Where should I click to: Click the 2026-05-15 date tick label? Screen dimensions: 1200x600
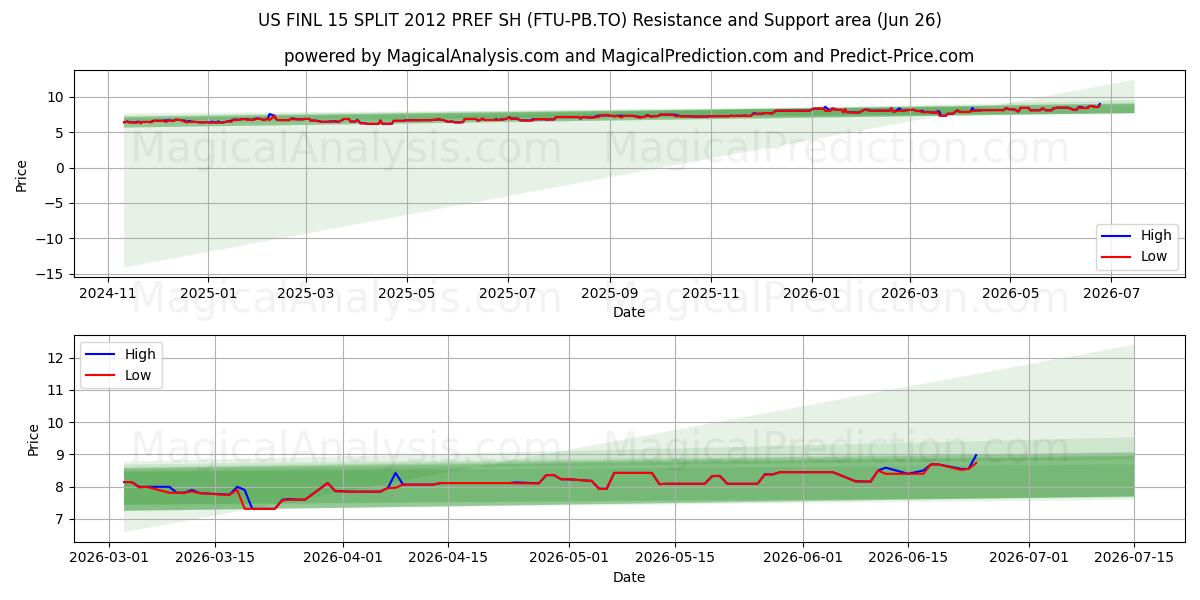click(x=674, y=559)
